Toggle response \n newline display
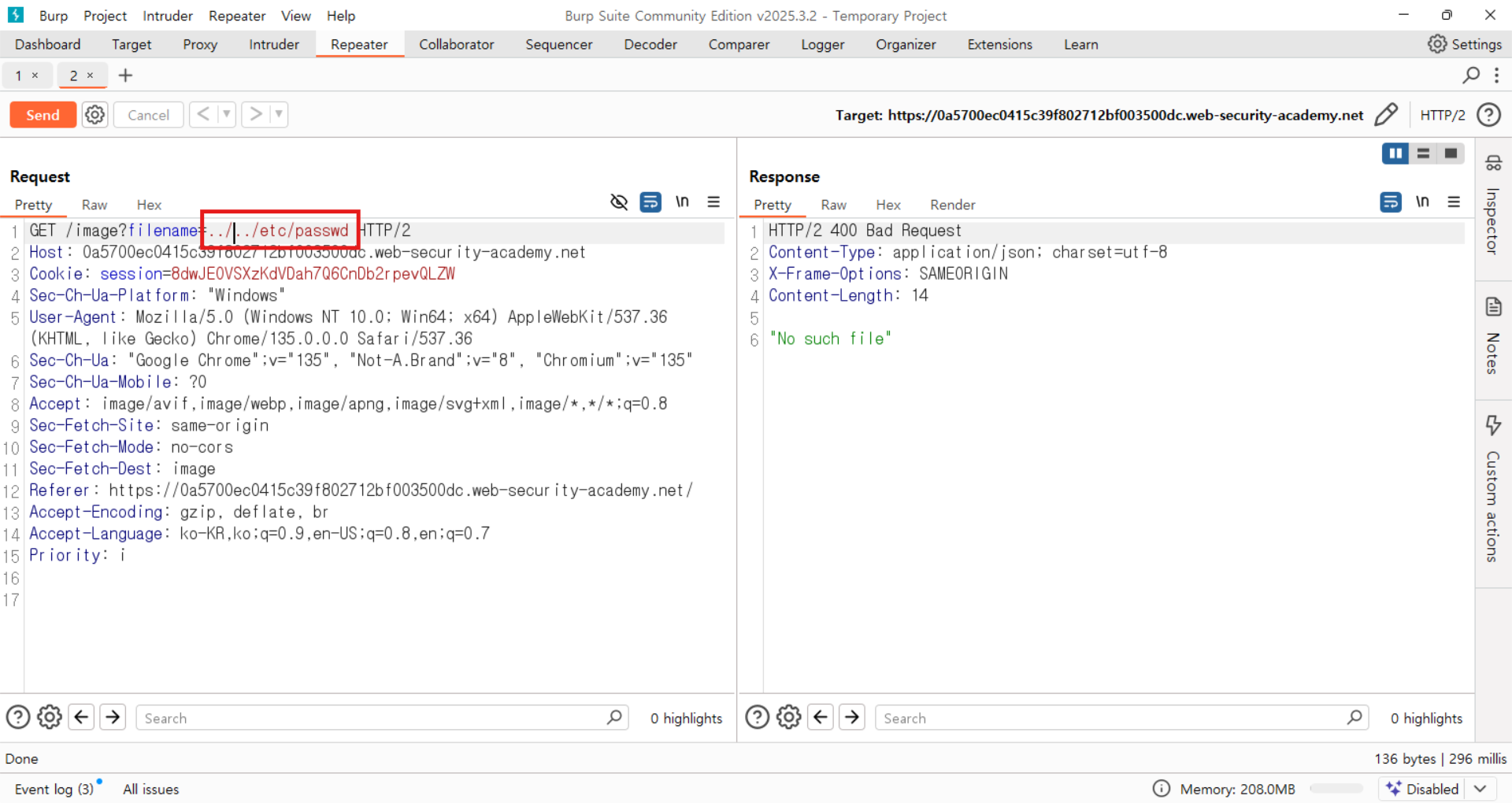This screenshot has height=803, width=1512. (1422, 202)
